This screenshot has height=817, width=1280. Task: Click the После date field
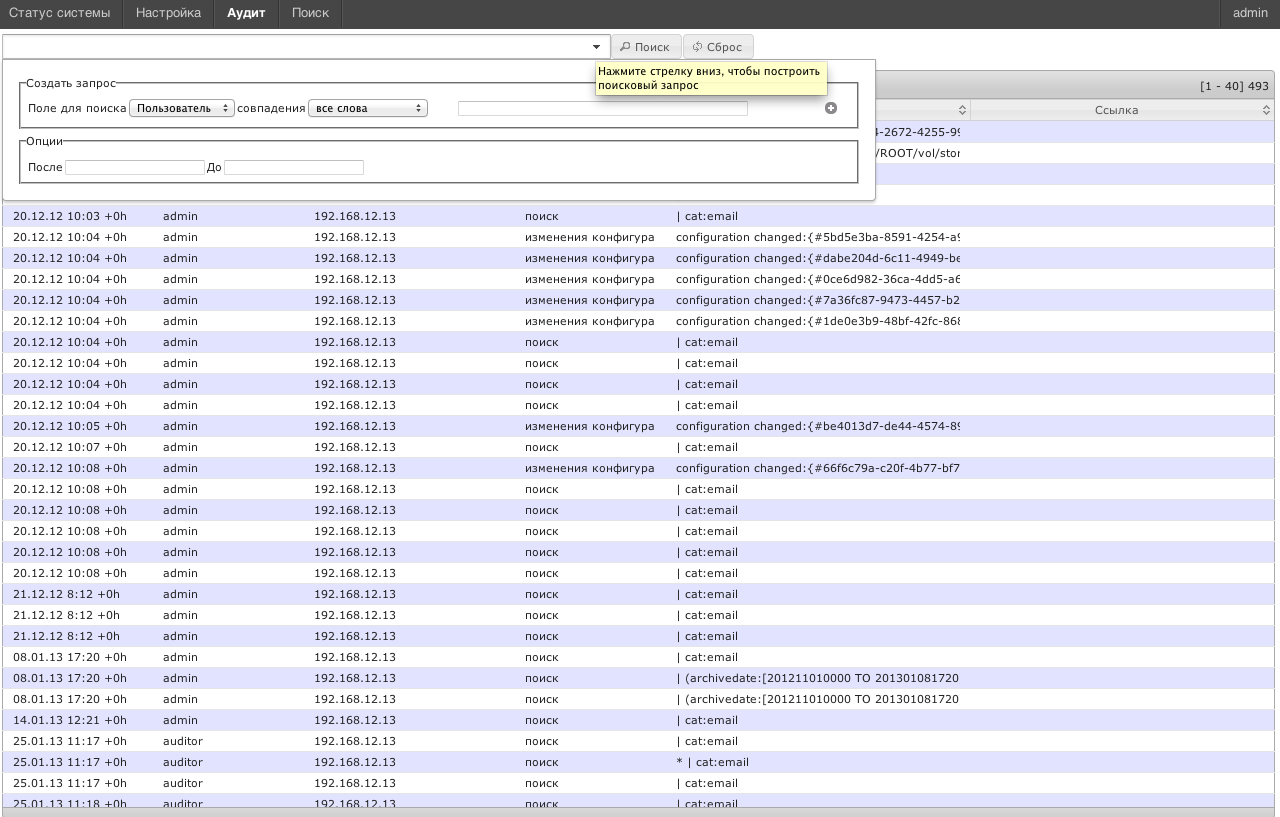(x=135, y=167)
